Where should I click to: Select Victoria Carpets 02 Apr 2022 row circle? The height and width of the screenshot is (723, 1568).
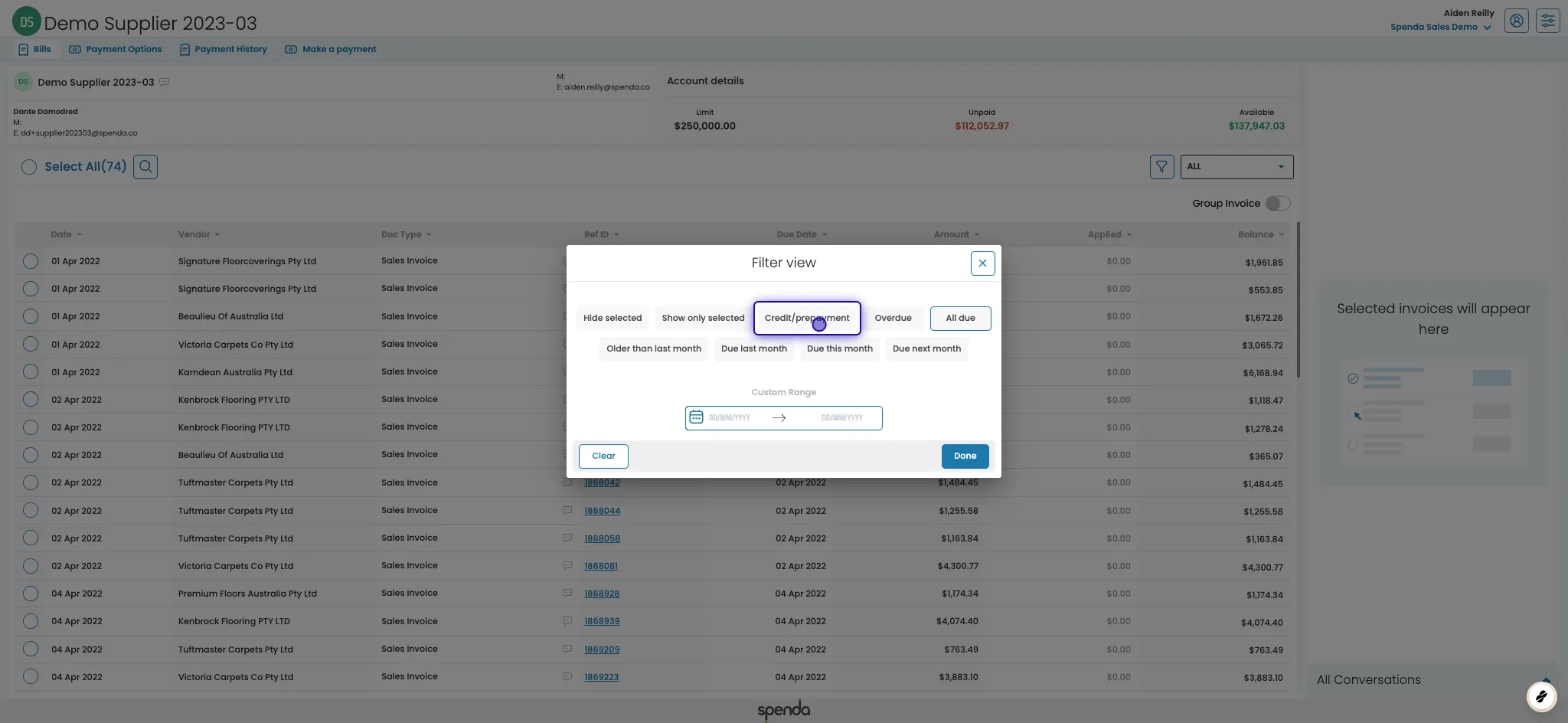click(31, 566)
